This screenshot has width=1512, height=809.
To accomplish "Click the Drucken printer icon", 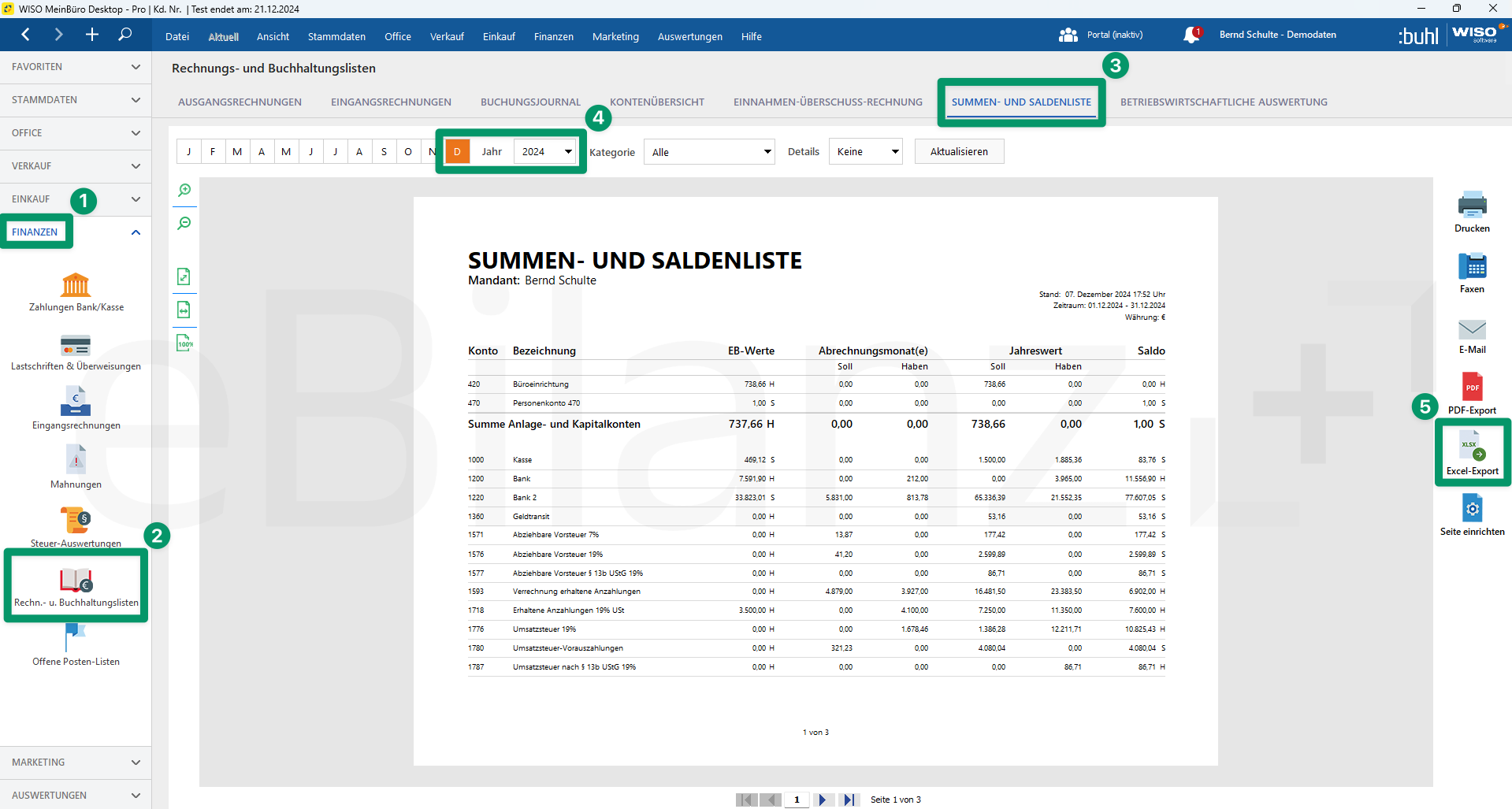I will click(x=1472, y=205).
